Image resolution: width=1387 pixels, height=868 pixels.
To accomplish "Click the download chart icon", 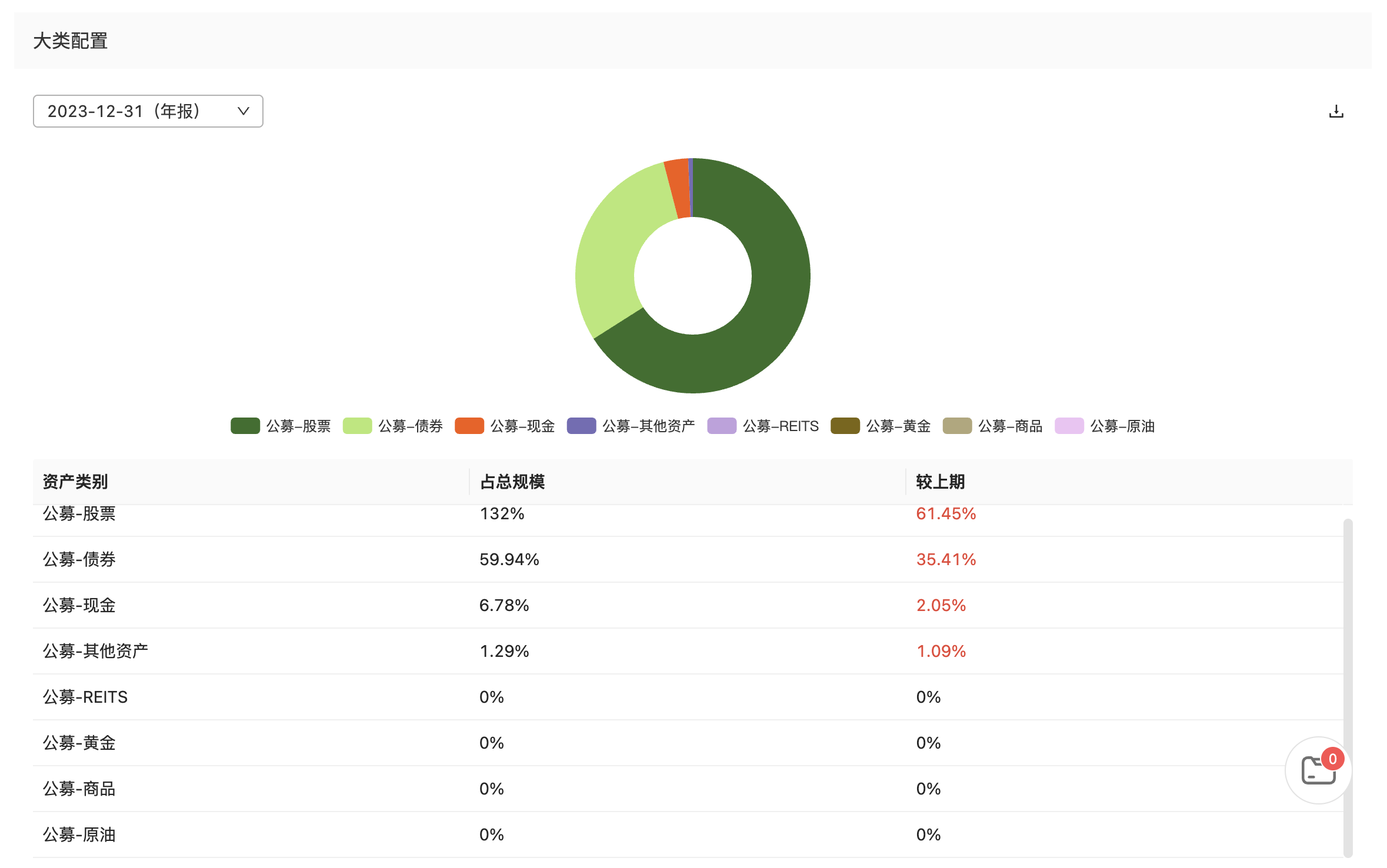I will 1336,112.
